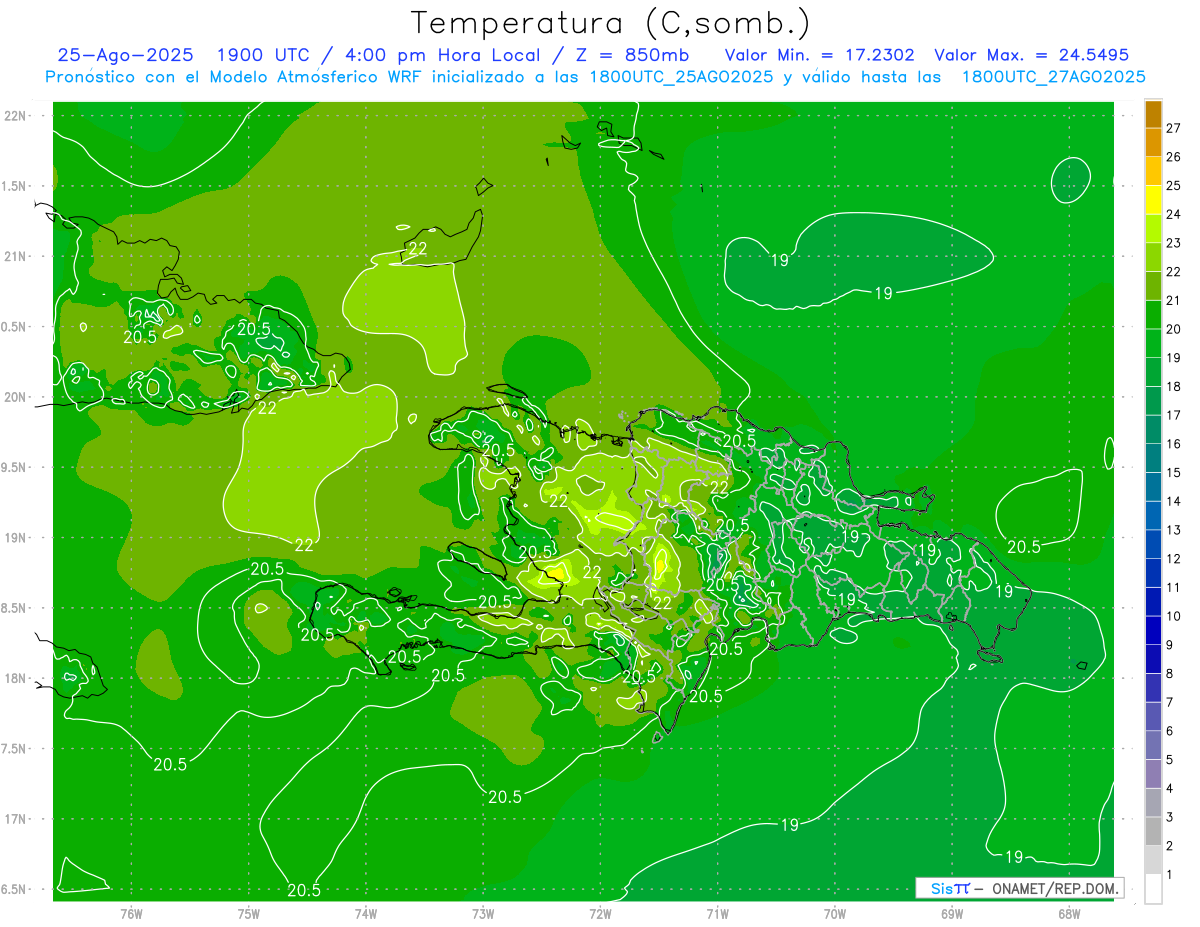This screenshot has height=927, width=1200.
Task: Click the "69W" longitude axis label
Action: click(952, 914)
